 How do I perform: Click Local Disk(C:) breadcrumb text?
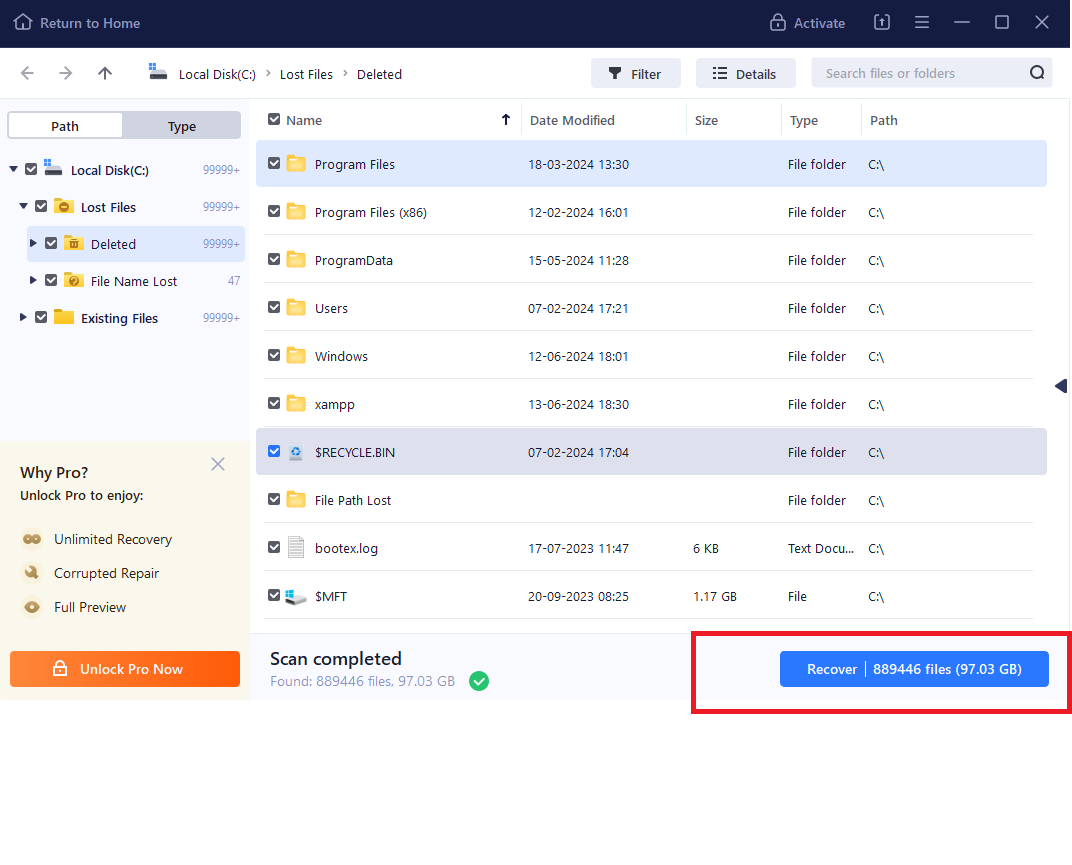pyautogui.click(x=217, y=74)
